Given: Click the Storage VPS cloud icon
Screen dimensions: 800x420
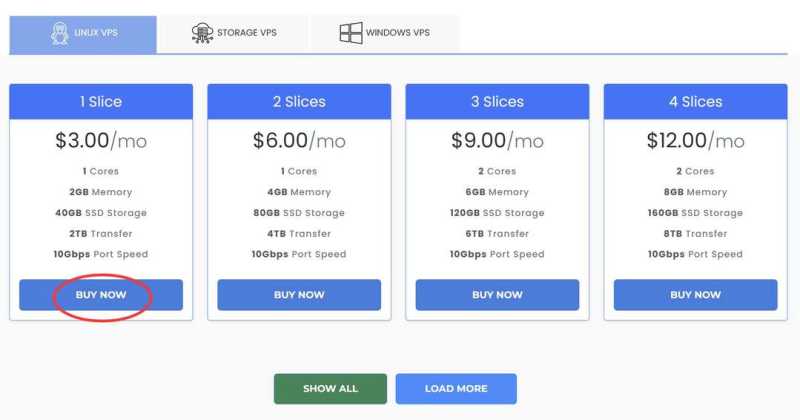Looking at the screenshot, I should point(202,33).
